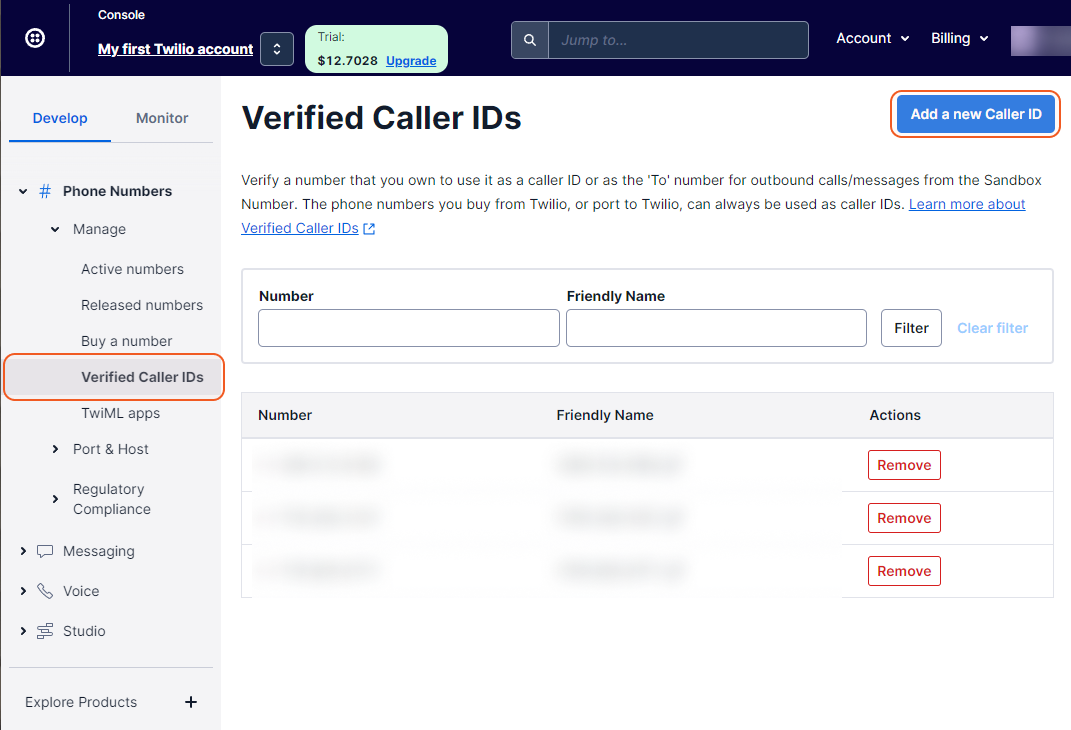1071x730 pixels.
Task: Open Active numbers in the sidebar
Action: point(132,269)
